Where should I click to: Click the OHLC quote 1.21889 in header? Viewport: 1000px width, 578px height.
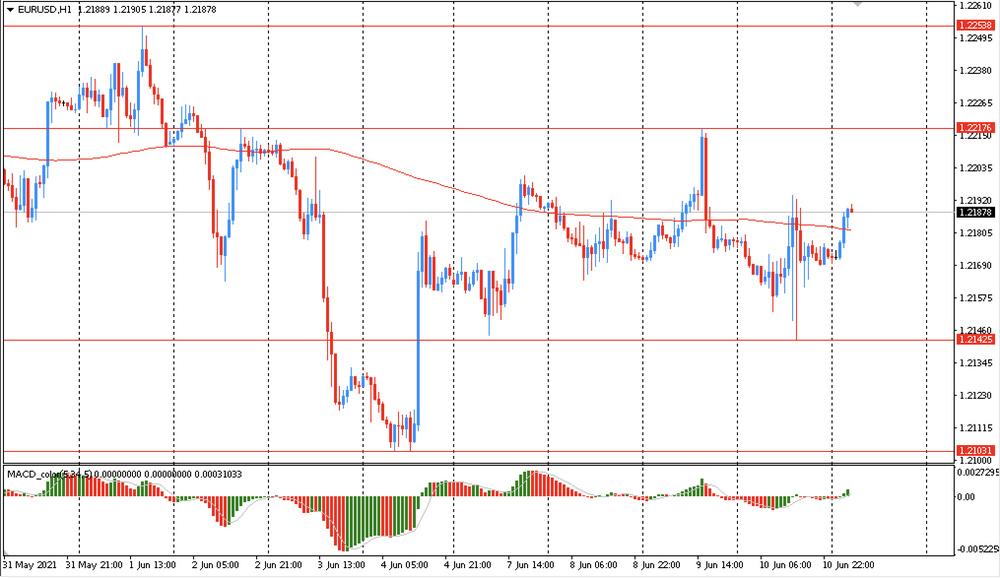[x=93, y=10]
